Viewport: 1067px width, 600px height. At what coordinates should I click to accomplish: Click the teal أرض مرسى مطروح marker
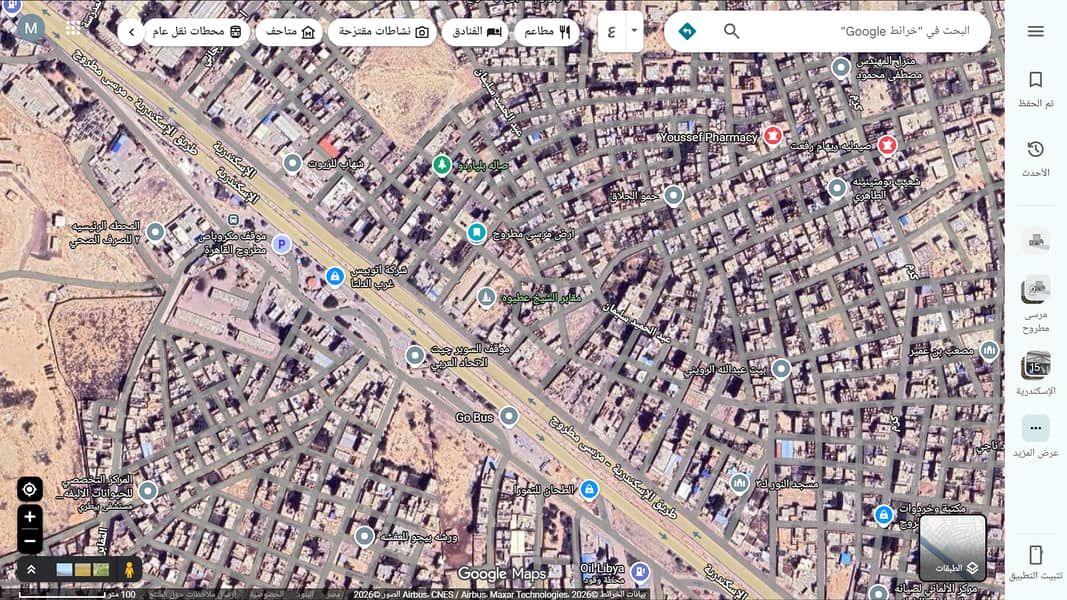point(476,233)
